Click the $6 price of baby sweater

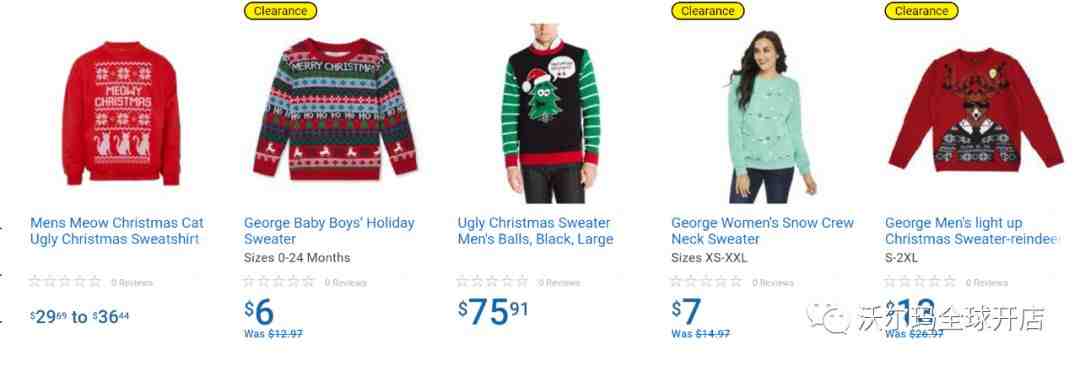pyautogui.click(x=259, y=312)
